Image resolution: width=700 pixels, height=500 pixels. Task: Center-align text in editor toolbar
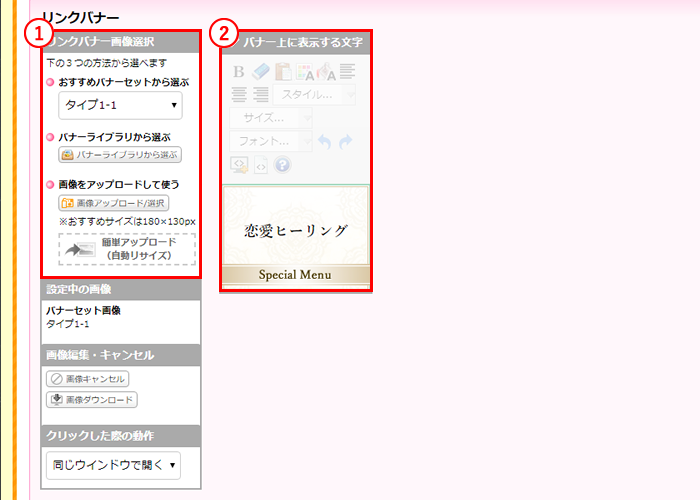click(239, 94)
